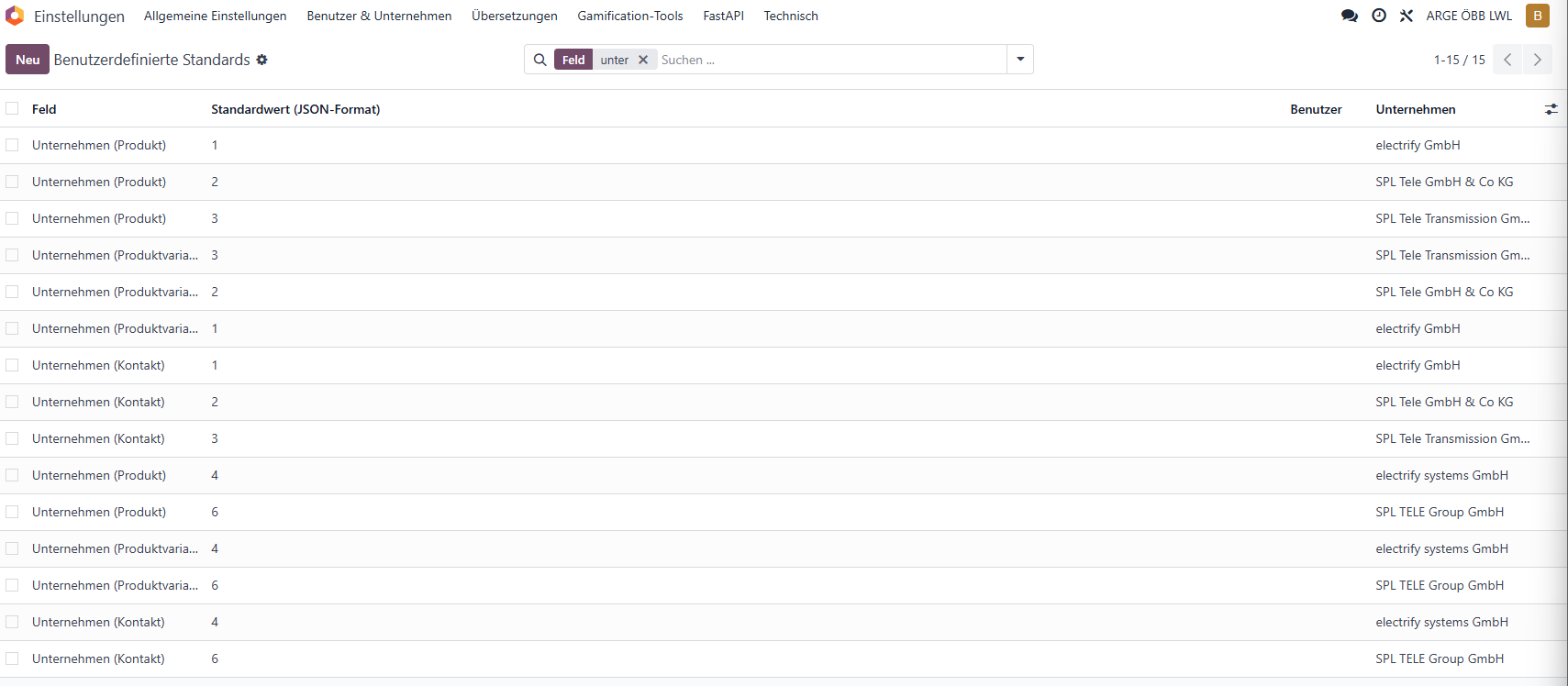This screenshot has height=686, width=1568.
Task: Open the developer tools icon
Action: coord(1407,16)
